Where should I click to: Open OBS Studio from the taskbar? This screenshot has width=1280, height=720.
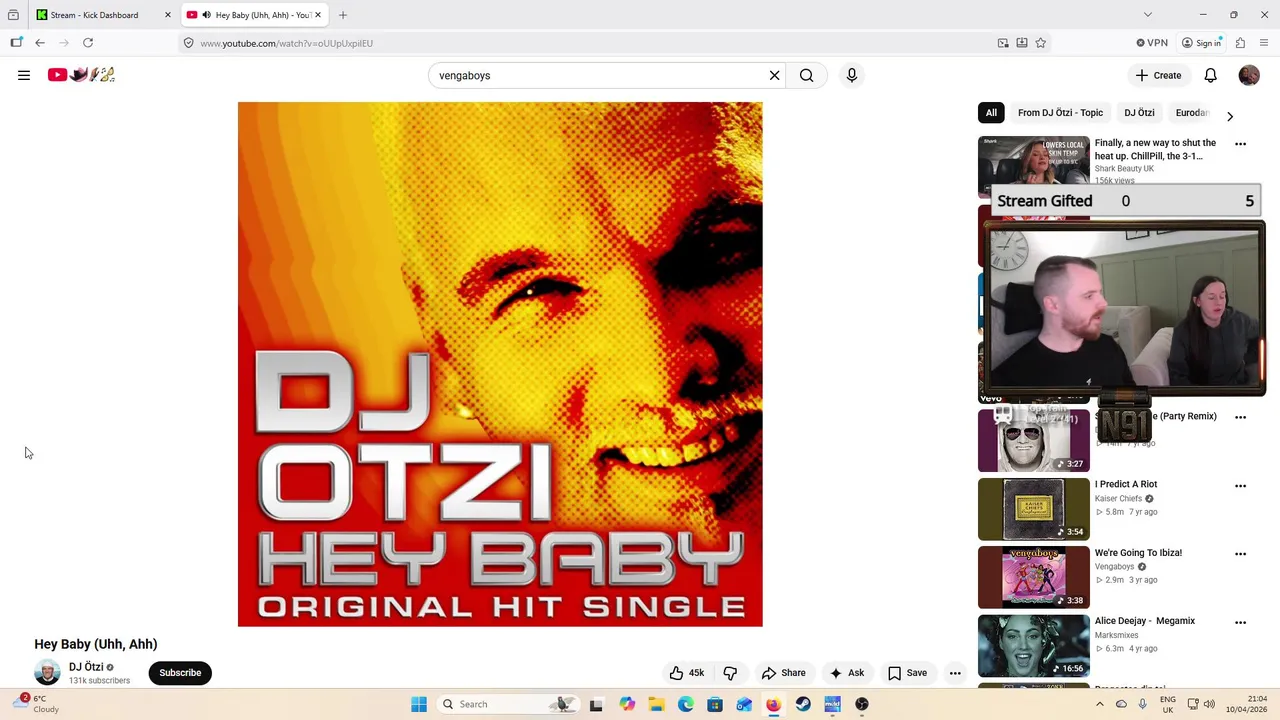click(862, 704)
